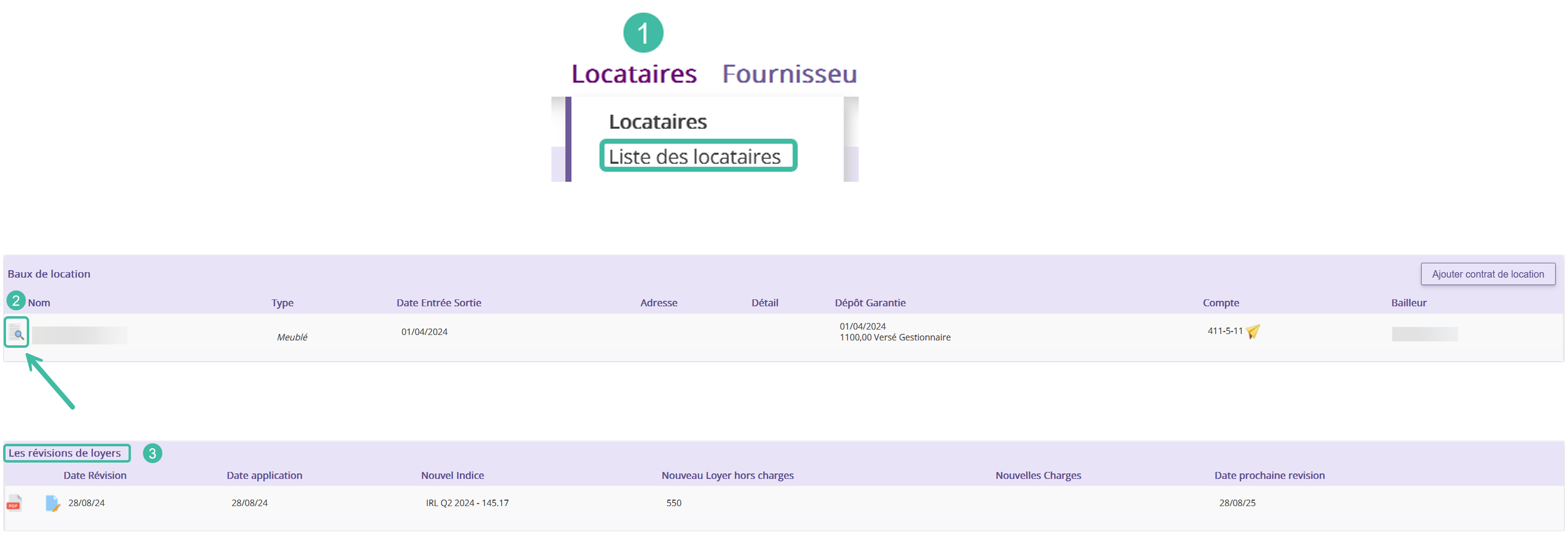Click the new rent value 550

(674, 503)
